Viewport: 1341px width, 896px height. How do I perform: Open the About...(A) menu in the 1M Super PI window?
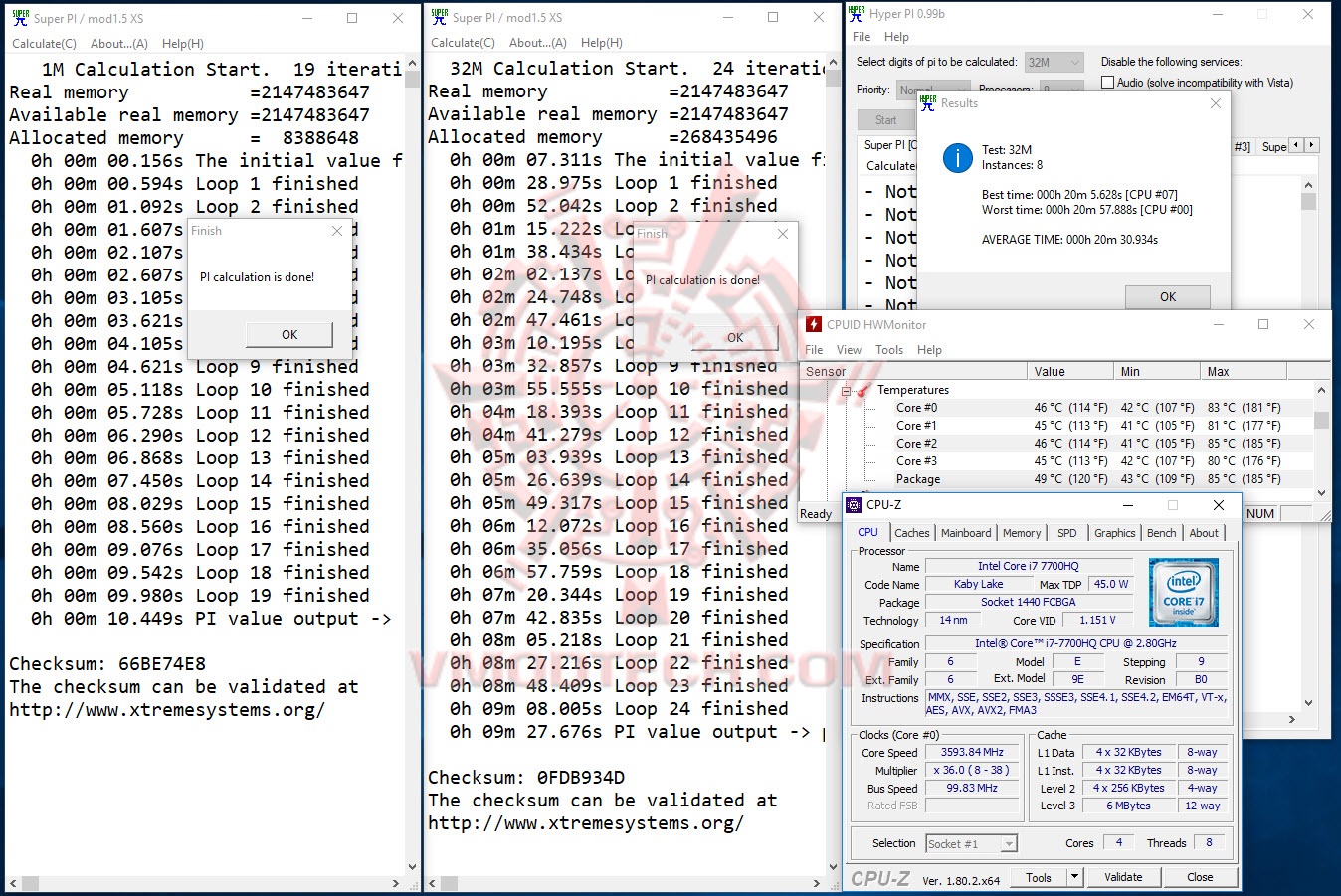coord(119,44)
